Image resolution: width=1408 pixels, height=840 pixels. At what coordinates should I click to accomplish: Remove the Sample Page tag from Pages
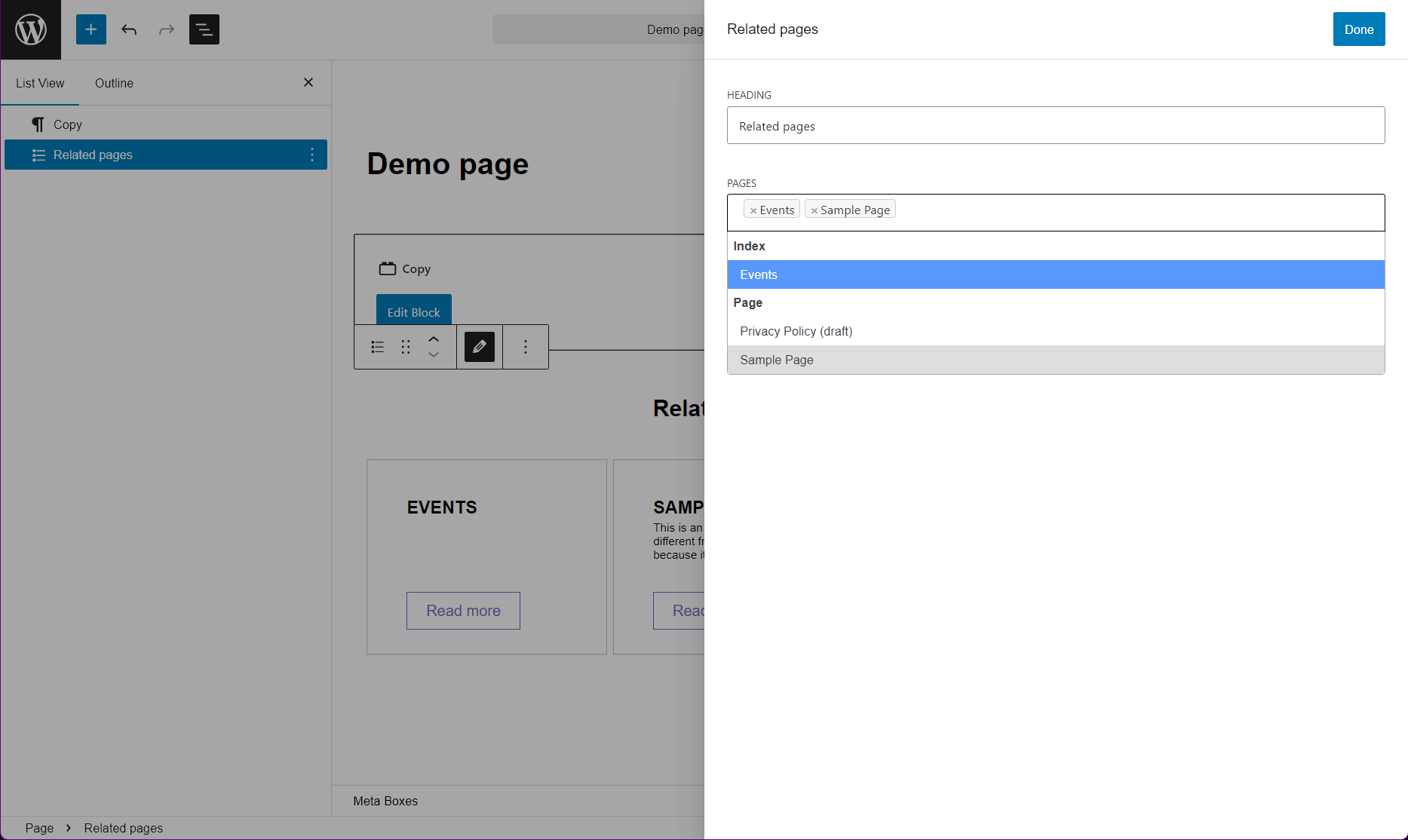point(814,210)
